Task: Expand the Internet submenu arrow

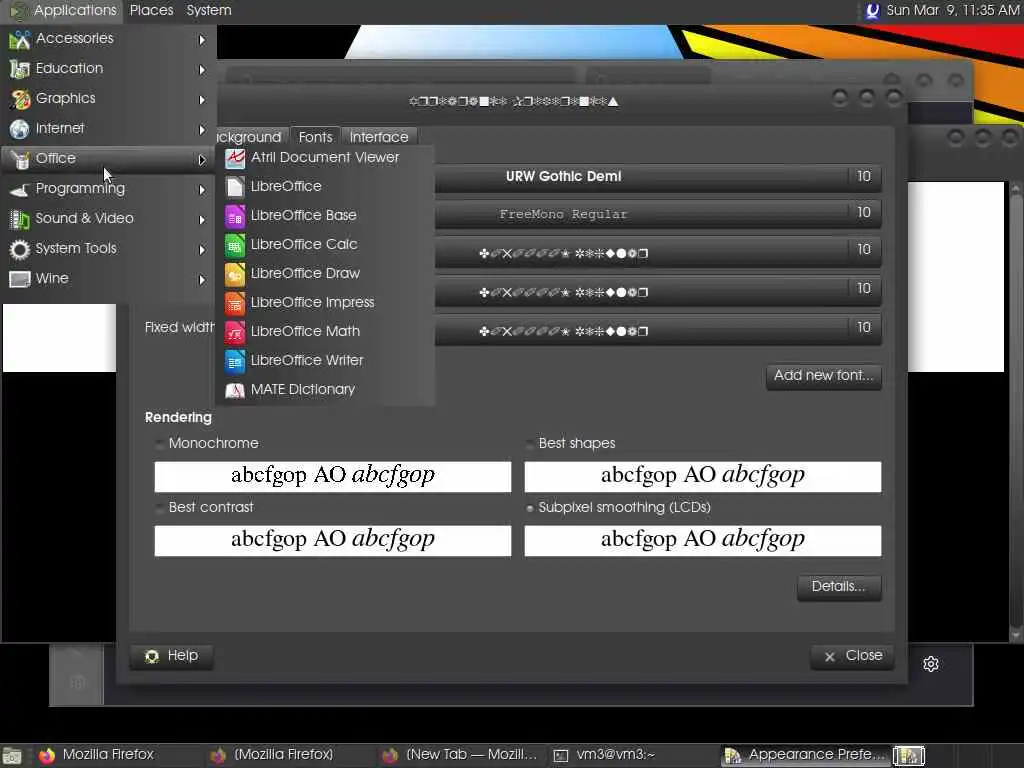Action: tap(202, 129)
